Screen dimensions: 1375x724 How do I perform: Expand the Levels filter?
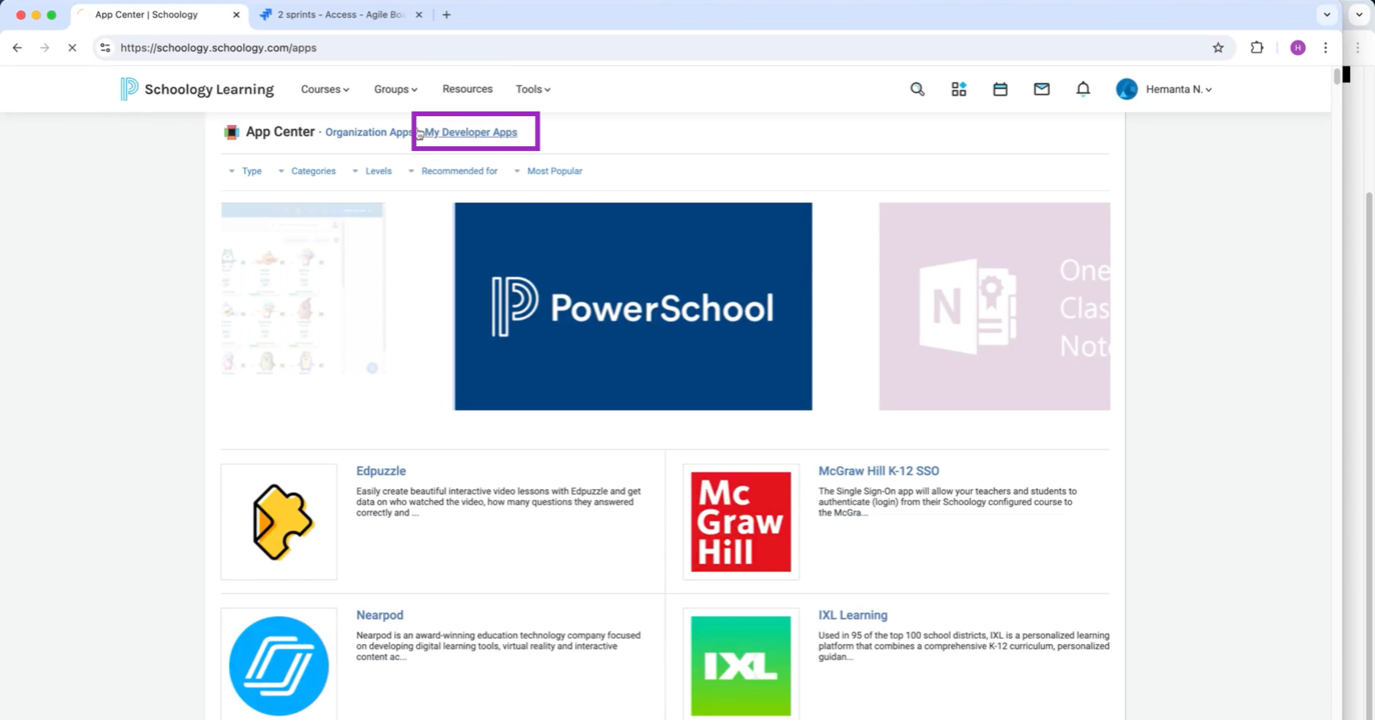pos(372,171)
